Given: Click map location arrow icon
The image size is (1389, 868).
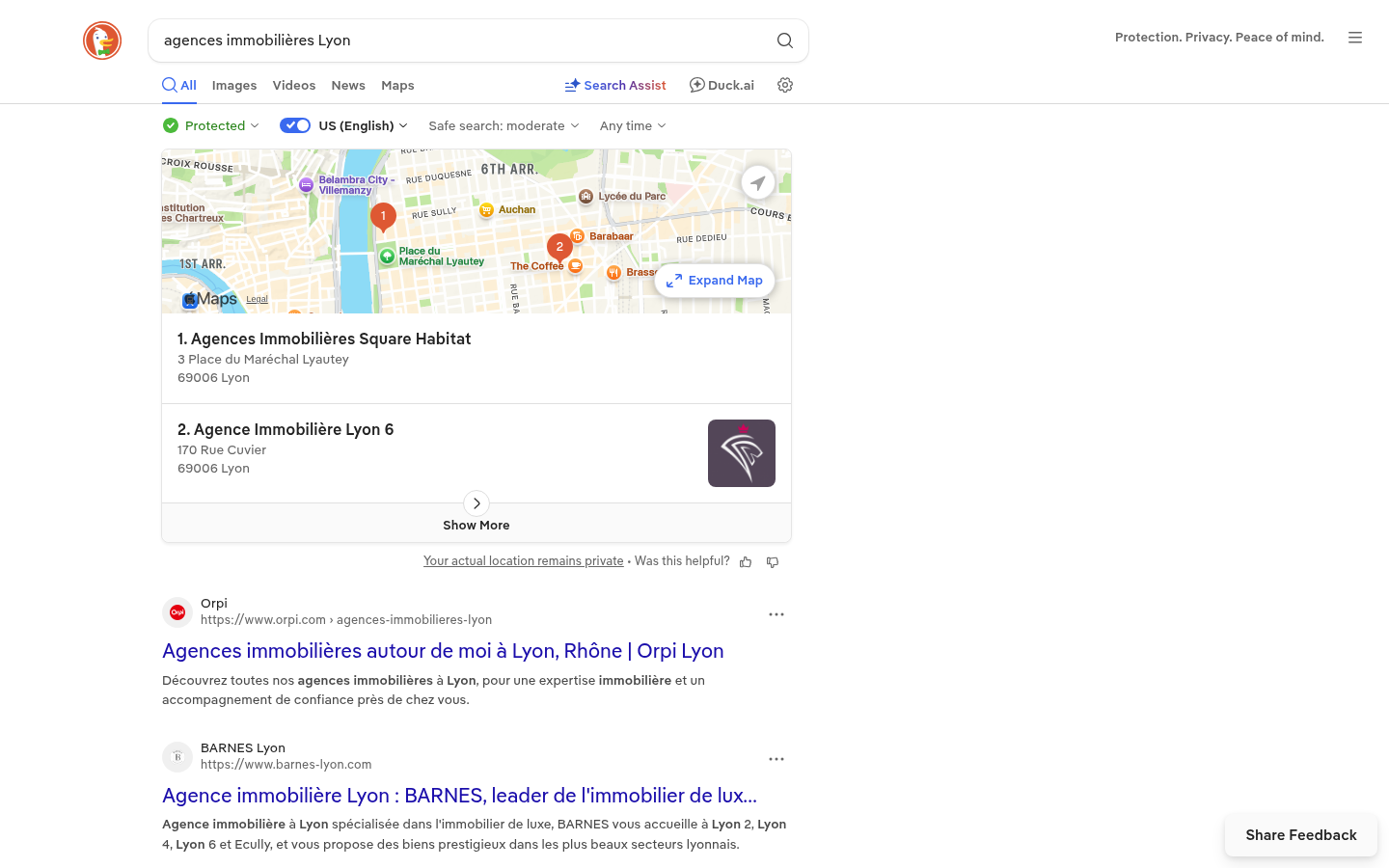Looking at the screenshot, I should pos(758,181).
